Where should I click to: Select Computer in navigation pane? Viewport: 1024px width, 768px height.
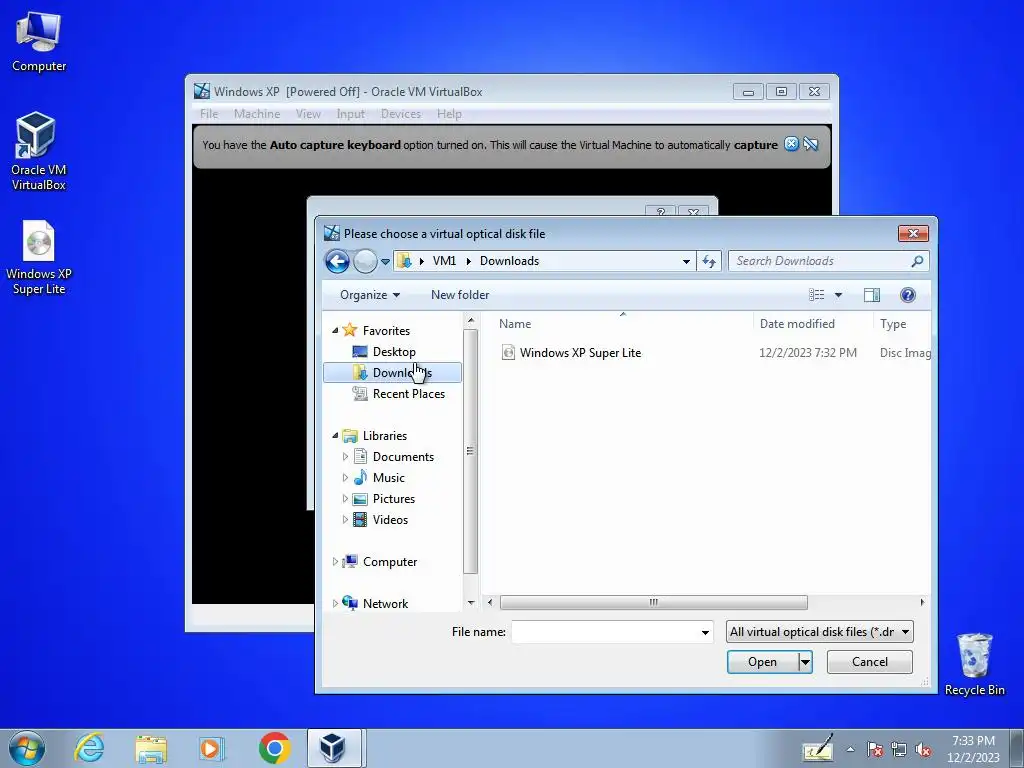pyautogui.click(x=390, y=562)
